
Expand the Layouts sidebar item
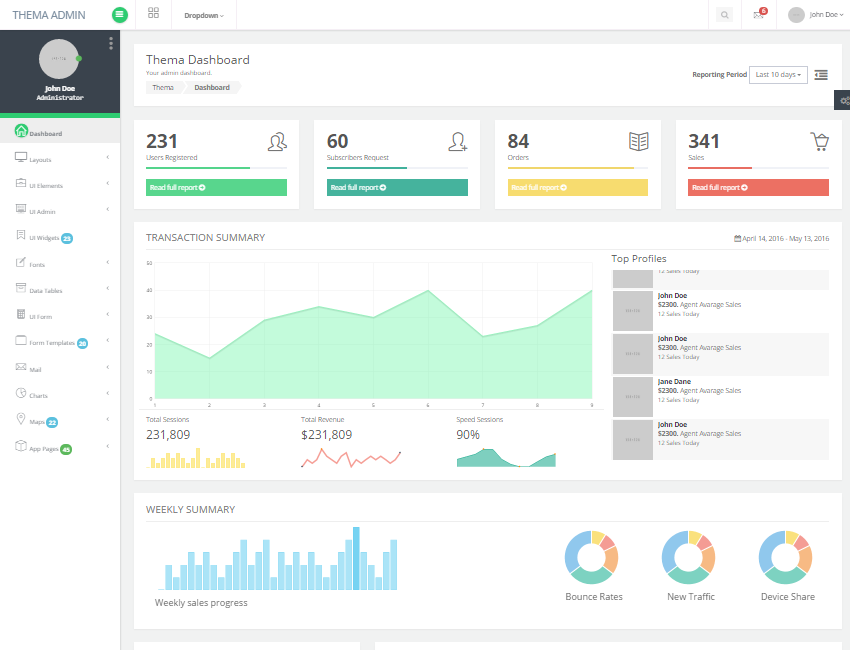(x=60, y=160)
